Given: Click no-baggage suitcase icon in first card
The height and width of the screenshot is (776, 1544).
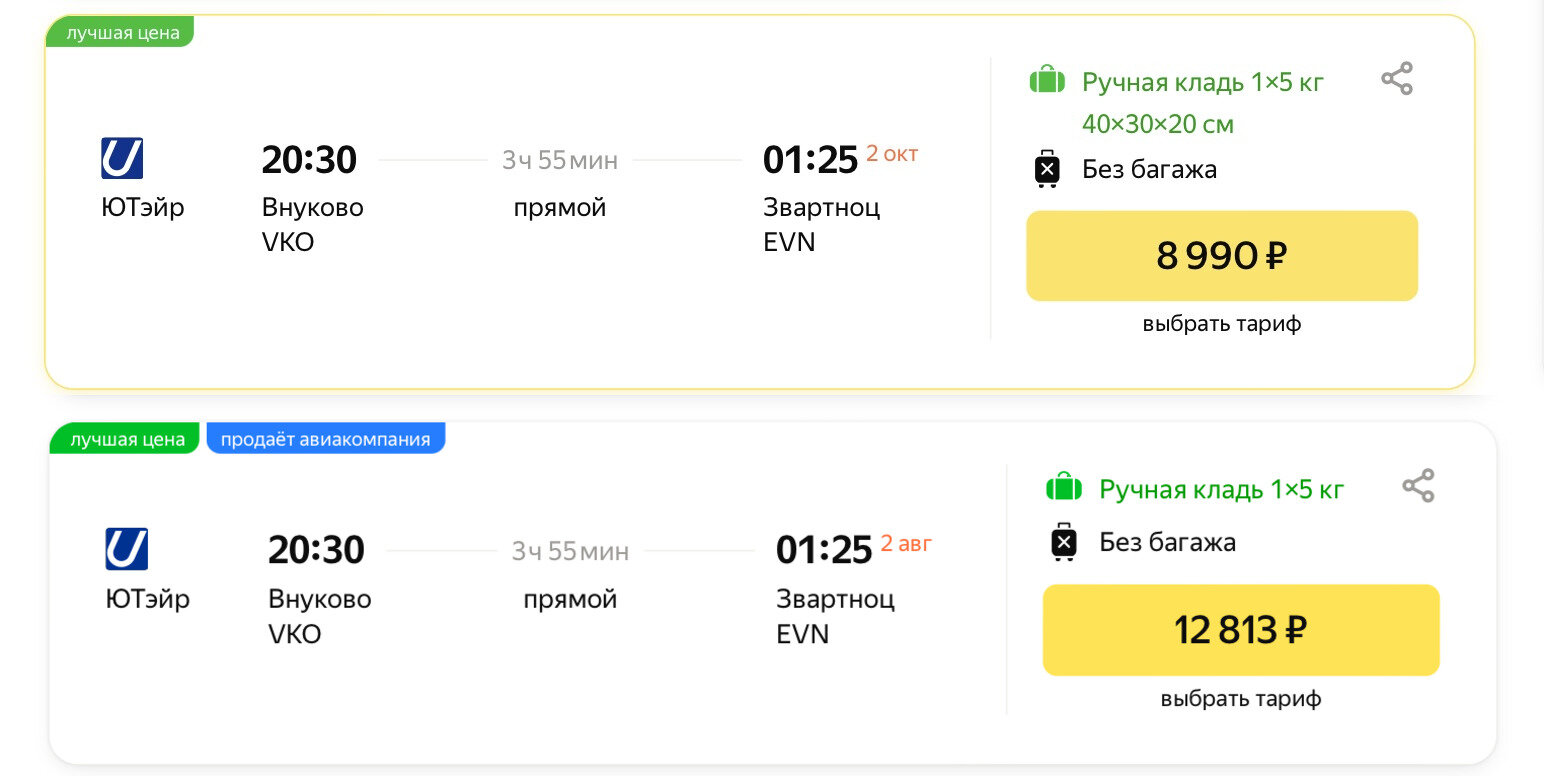Looking at the screenshot, I should click(x=1047, y=169).
